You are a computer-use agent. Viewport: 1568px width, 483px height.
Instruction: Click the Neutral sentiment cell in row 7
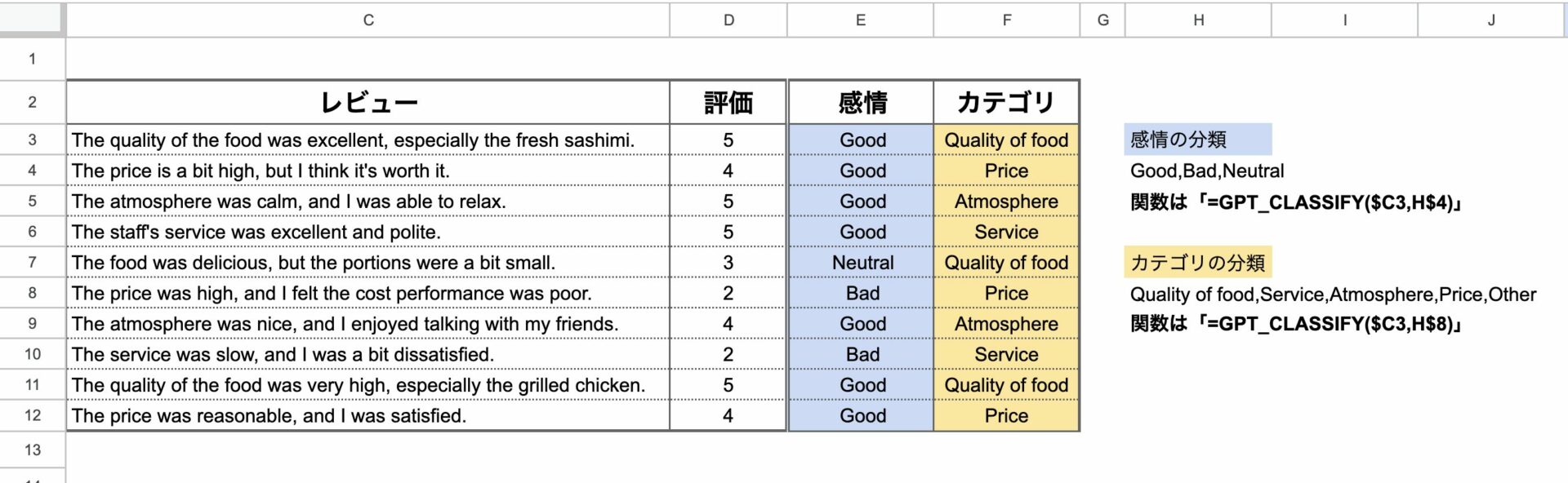(x=861, y=262)
